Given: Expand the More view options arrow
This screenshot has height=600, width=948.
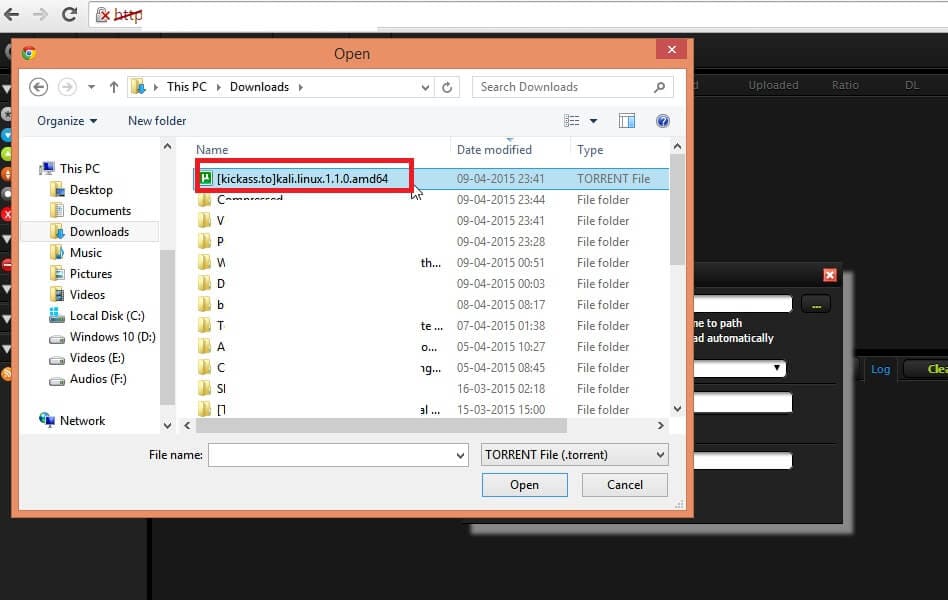Looking at the screenshot, I should [593, 121].
